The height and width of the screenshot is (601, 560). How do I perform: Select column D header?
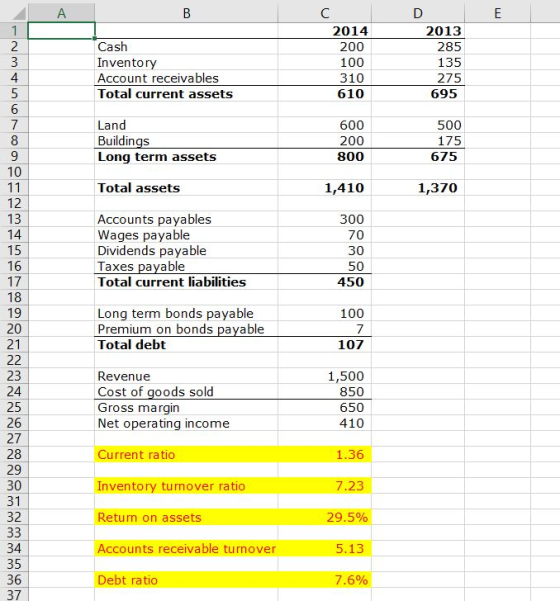coord(418,13)
